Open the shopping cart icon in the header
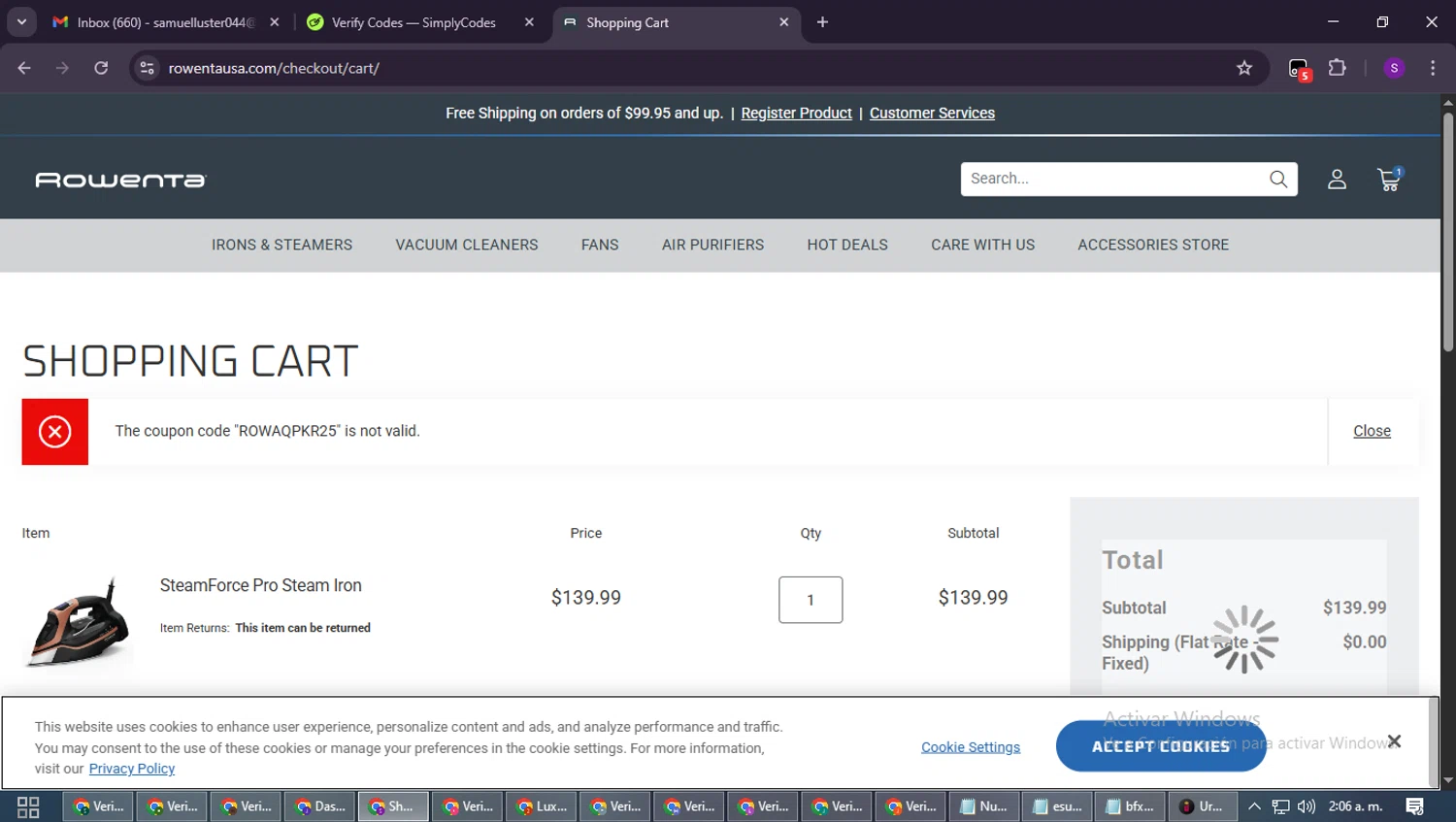Screen dimensions: 1456x822 [1389, 180]
